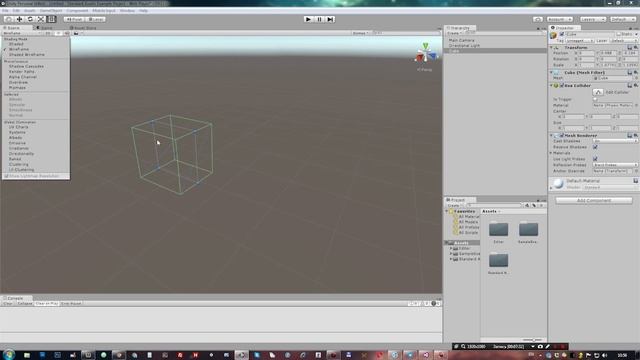Click the Play button

click(309, 19)
